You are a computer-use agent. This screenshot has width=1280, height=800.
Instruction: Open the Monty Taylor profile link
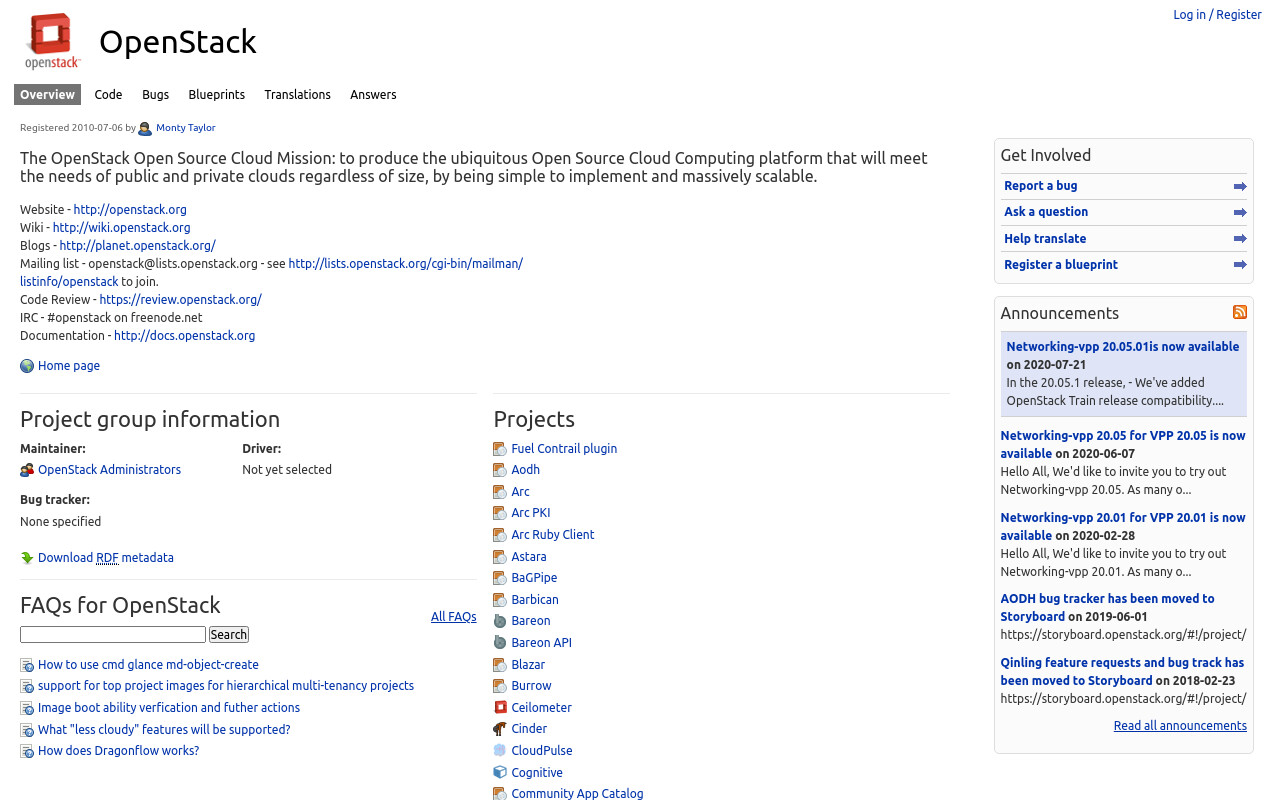pos(185,128)
